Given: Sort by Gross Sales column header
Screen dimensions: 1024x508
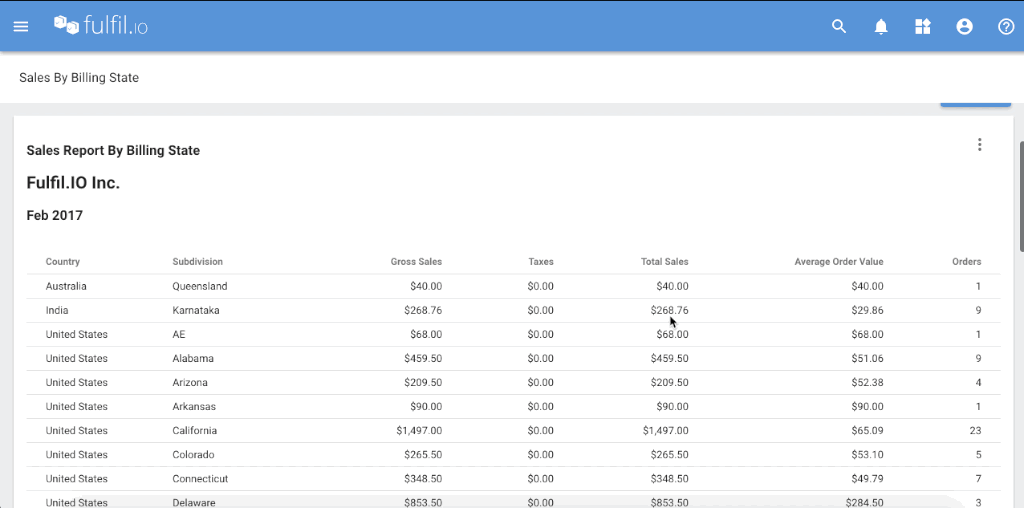Looking at the screenshot, I should pos(416,262).
